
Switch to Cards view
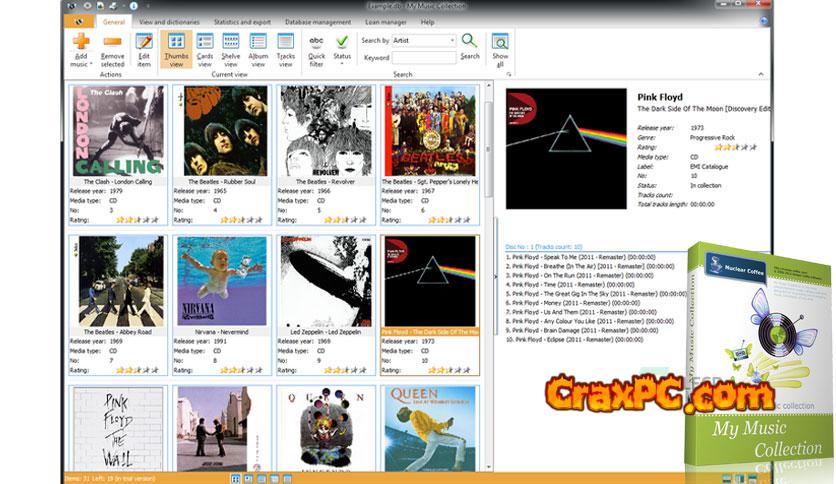click(204, 42)
